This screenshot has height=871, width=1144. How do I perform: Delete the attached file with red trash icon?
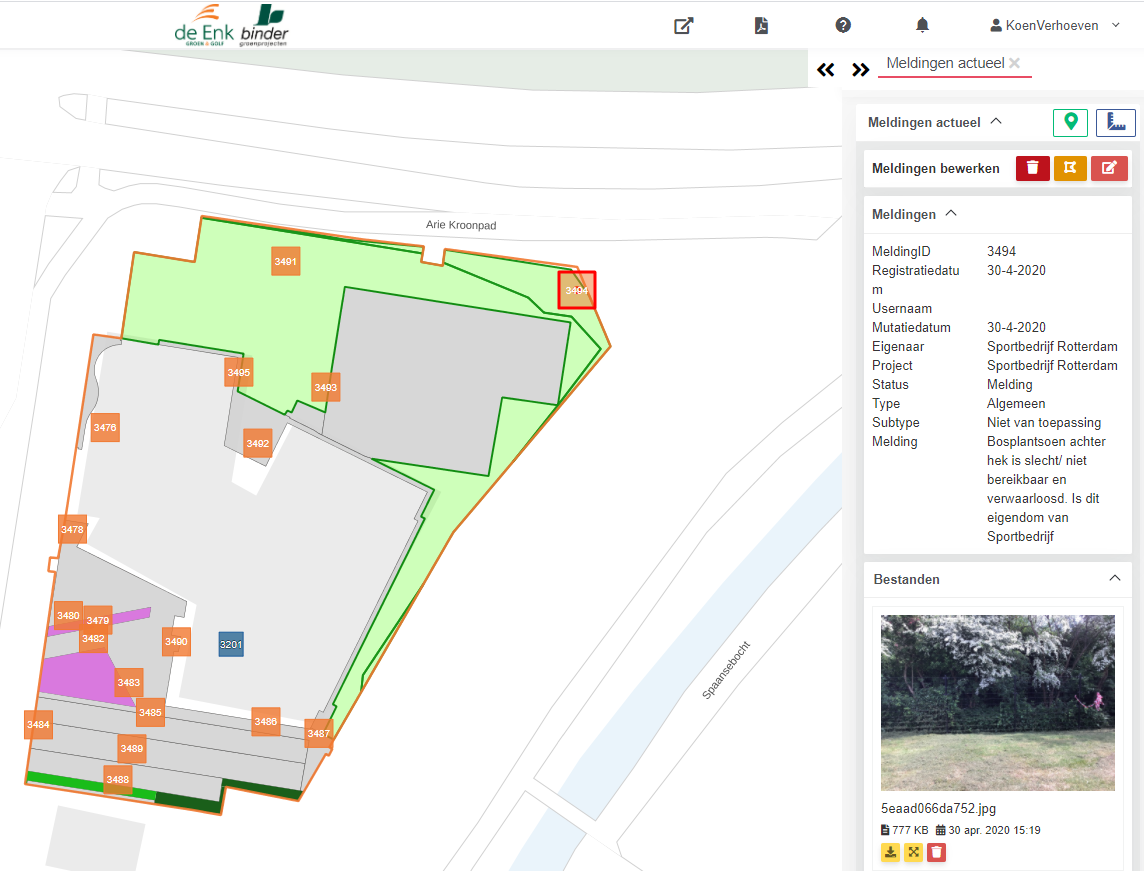point(936,852)
